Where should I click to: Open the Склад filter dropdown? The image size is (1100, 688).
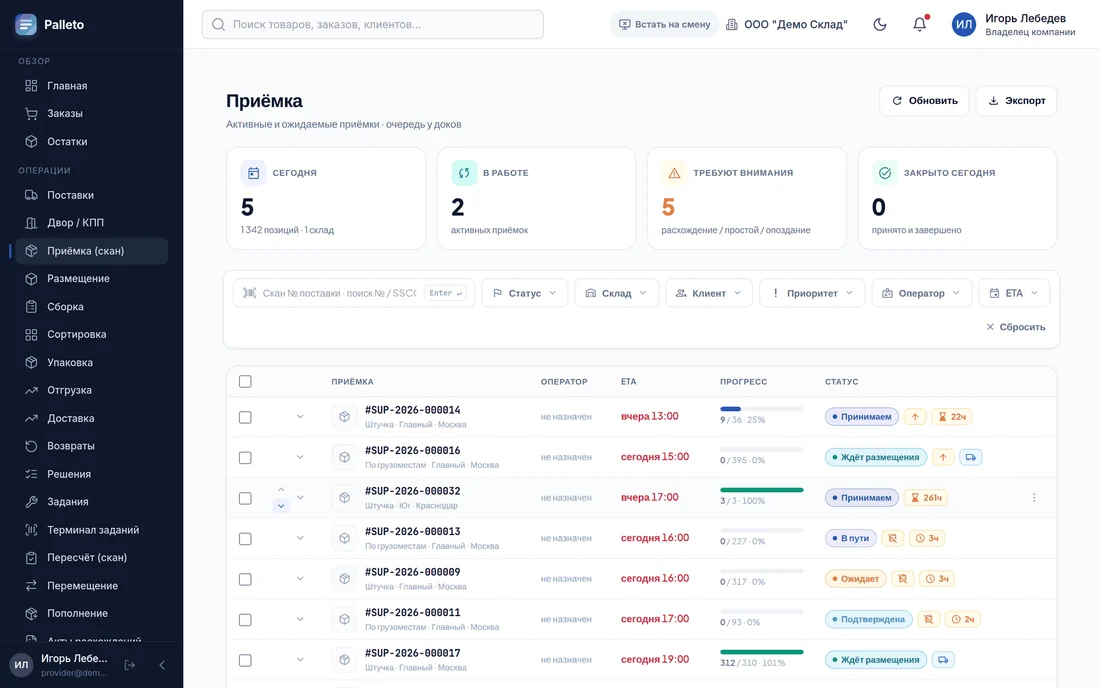click(616, 293)
